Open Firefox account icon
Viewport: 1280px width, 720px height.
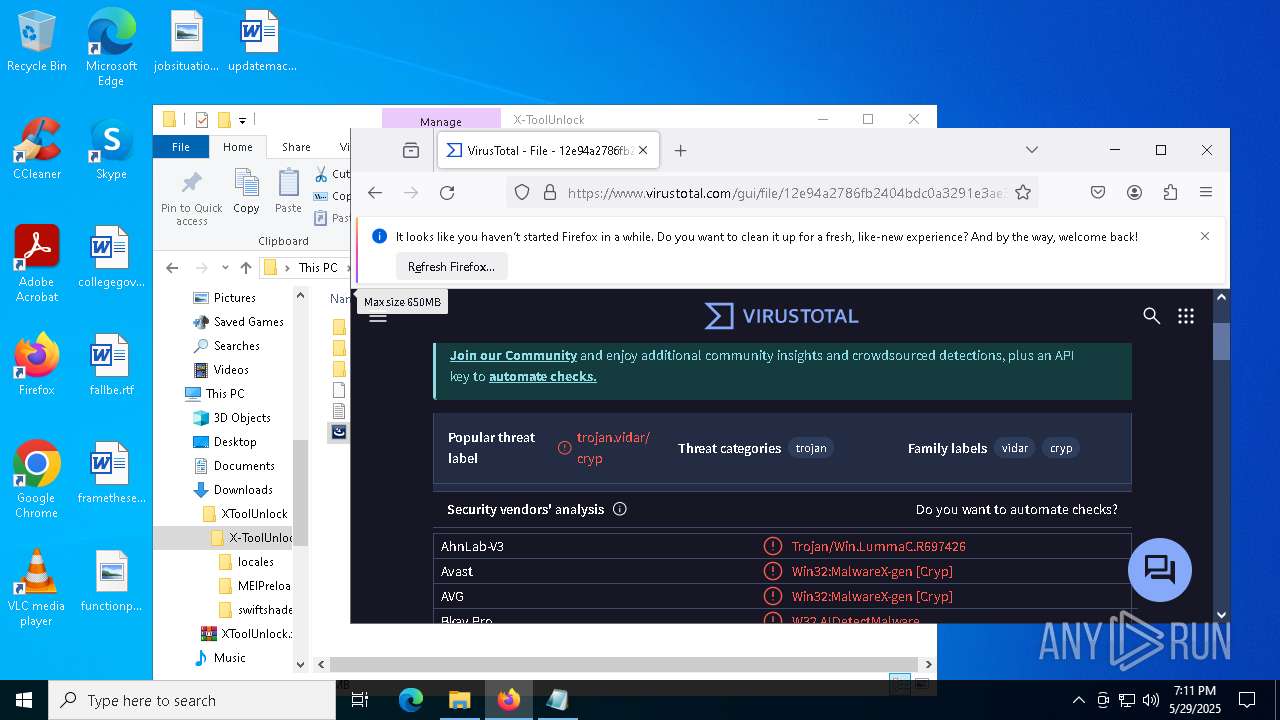1134,193
